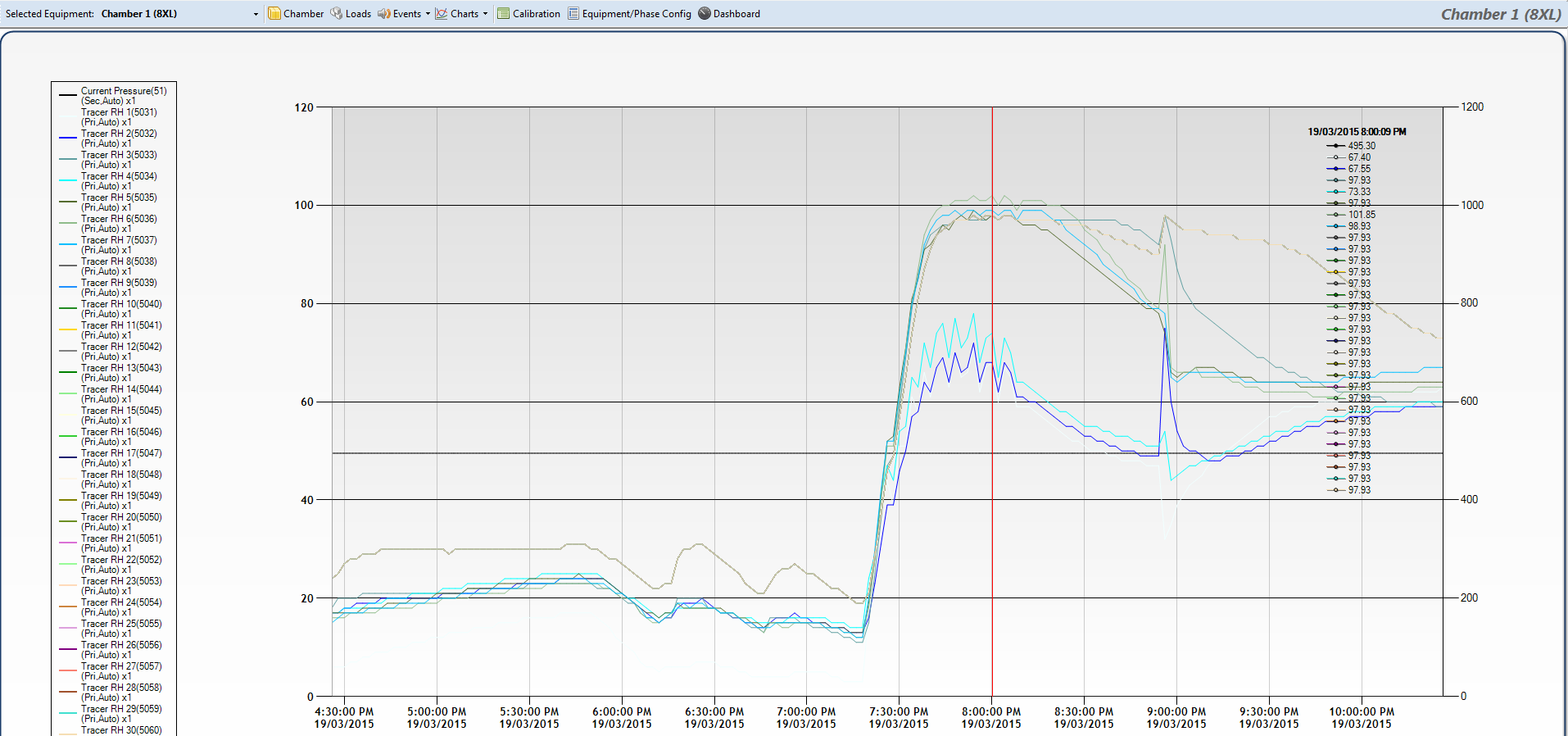This screenshot has width=1568, height=736.
Task: Open the Dashboard gauge icon
Action: pyautogui.click(x=705, y=14)
